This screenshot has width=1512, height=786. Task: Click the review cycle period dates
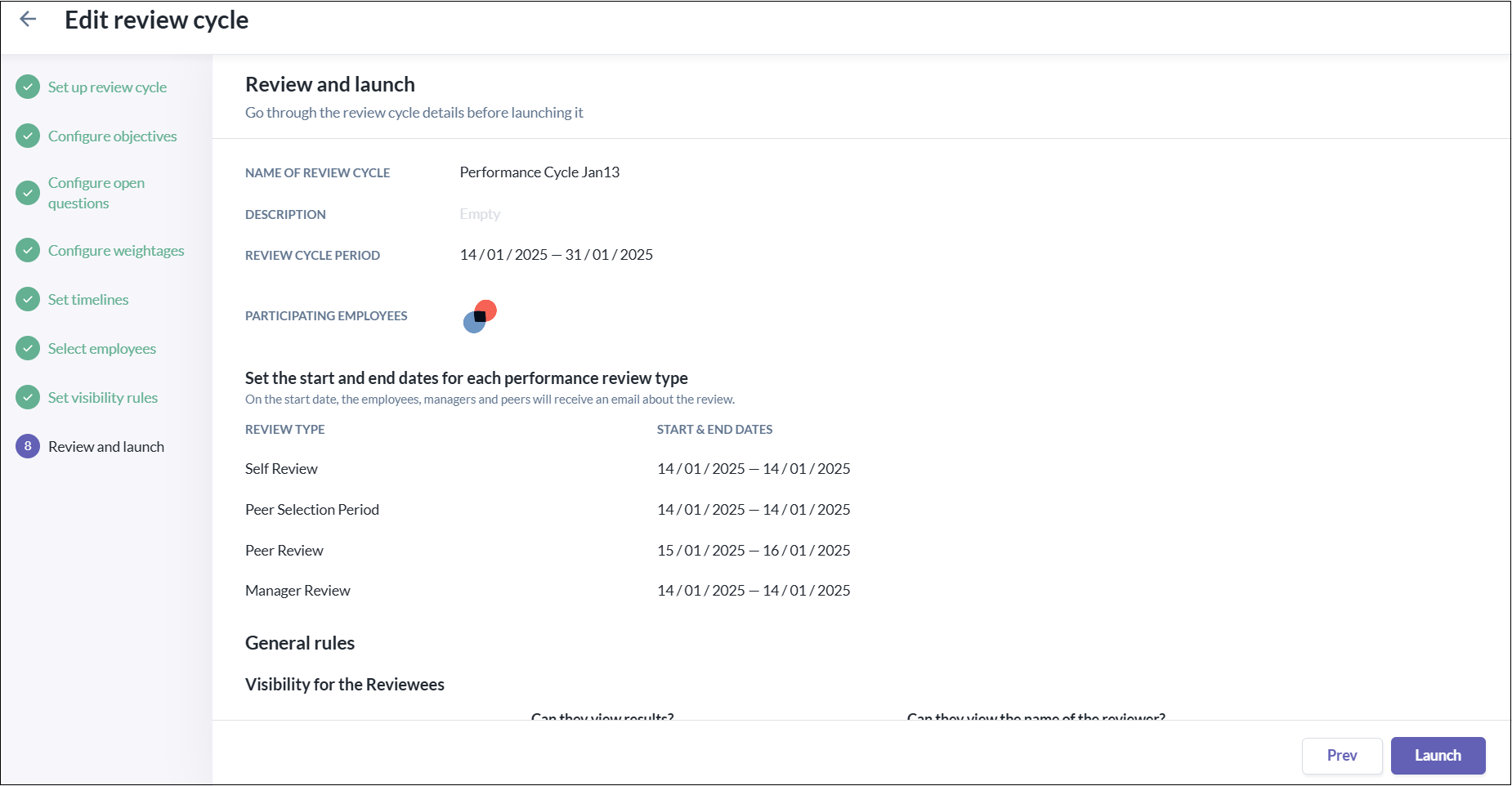[x=556, y=255]
